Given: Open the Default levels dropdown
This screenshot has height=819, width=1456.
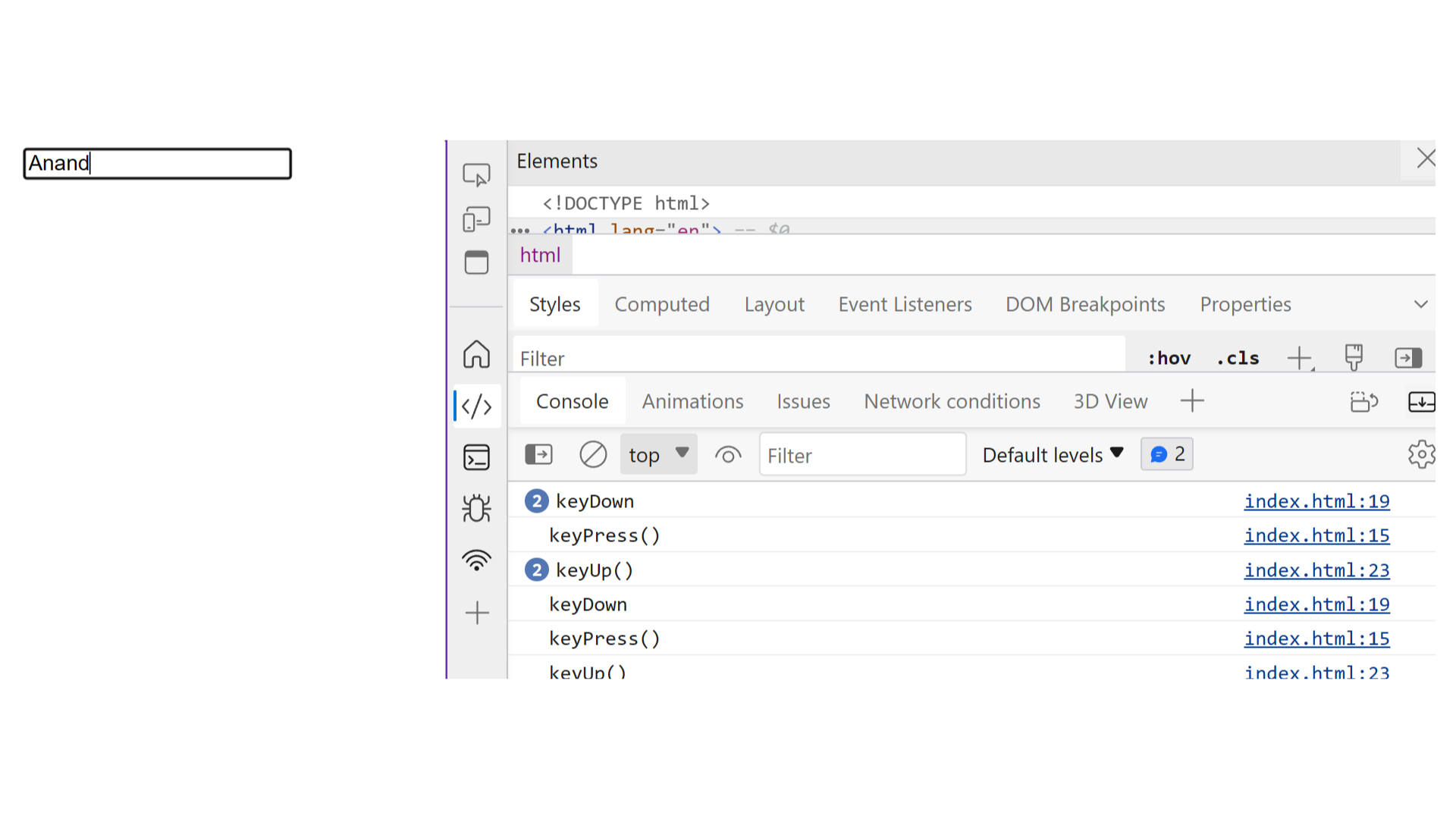Looking at the screenshot, I should (1053, 455).
